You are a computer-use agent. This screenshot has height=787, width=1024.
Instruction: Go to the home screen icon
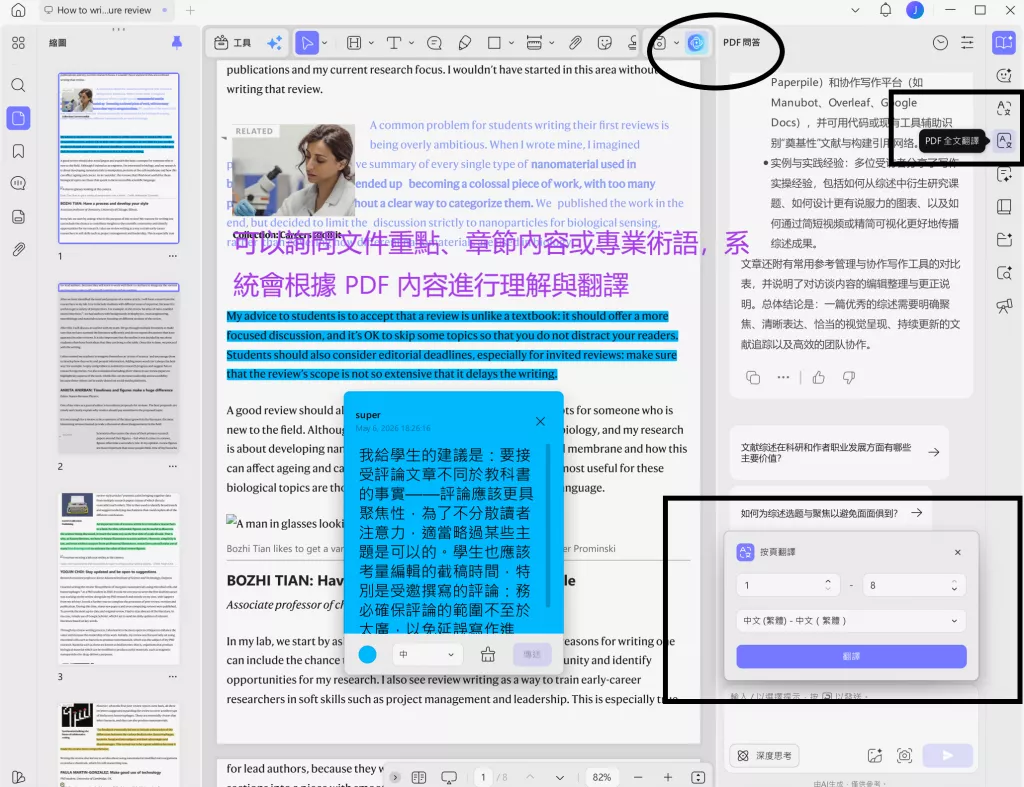18,10
